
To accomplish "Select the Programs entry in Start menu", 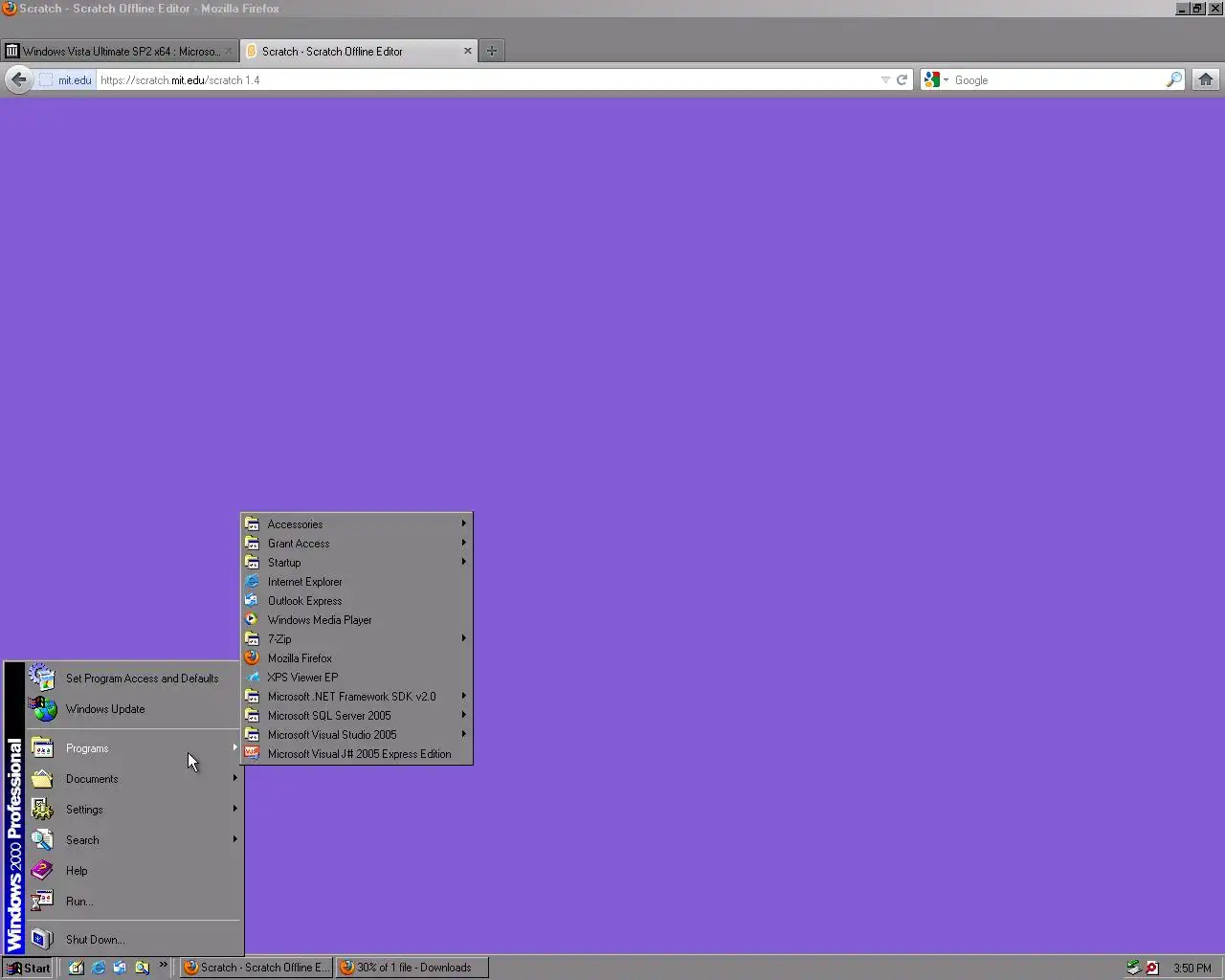I will 133,748.
